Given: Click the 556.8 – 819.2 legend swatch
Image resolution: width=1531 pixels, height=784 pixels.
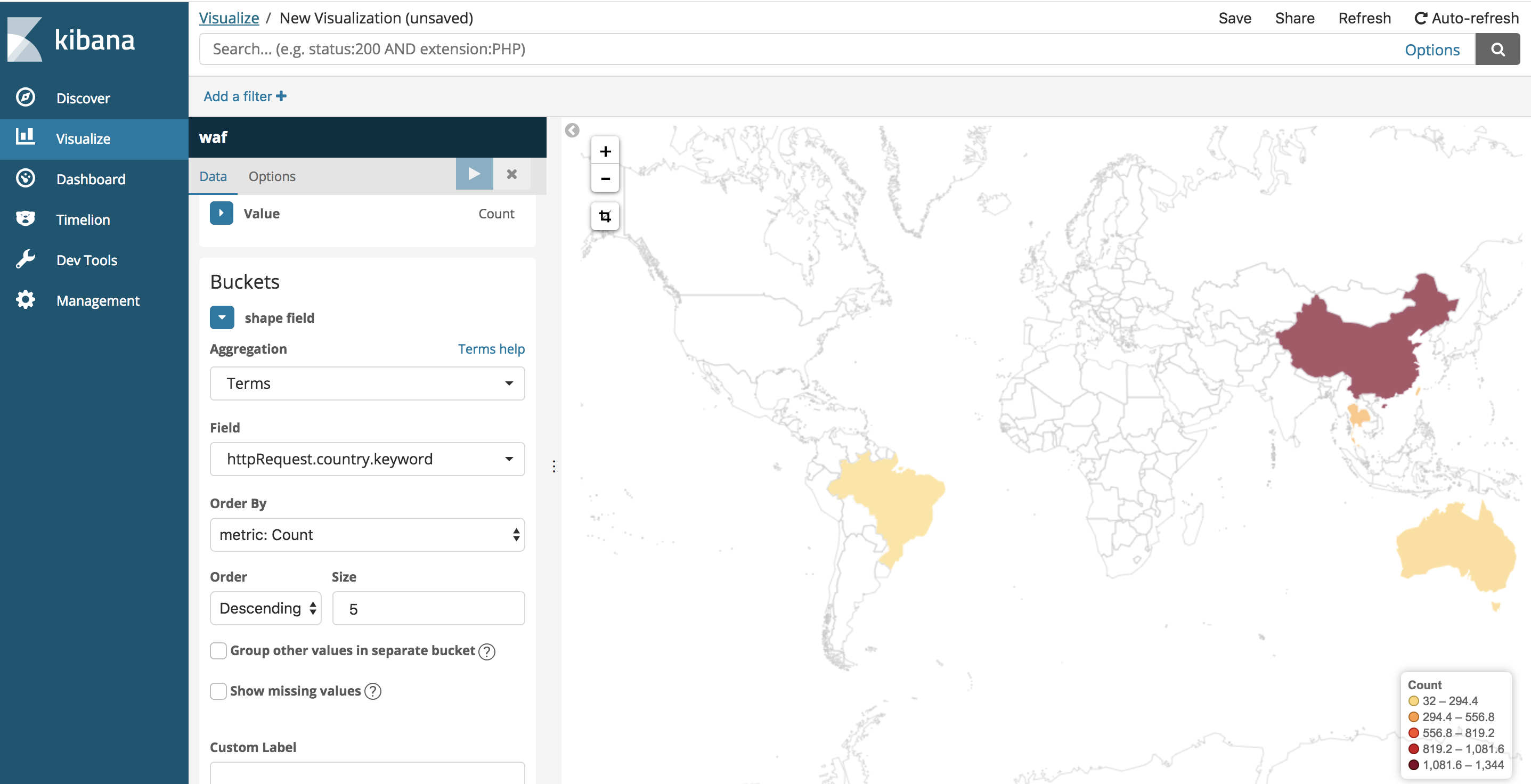Looking at the screenshot, I should pyautogui.click(x=1414, y=733).
